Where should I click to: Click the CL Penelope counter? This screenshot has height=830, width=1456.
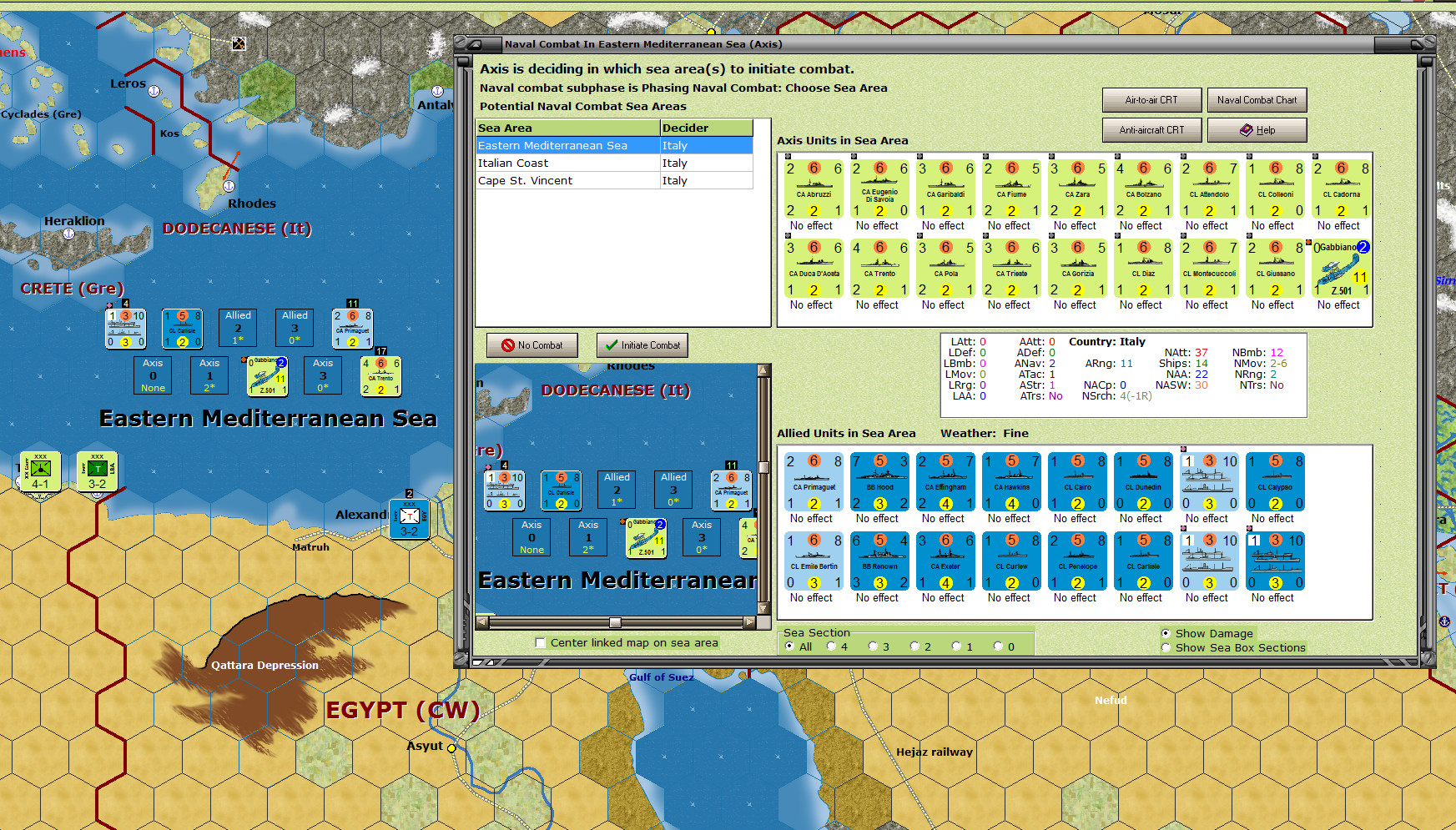[x=1077, y=561]
